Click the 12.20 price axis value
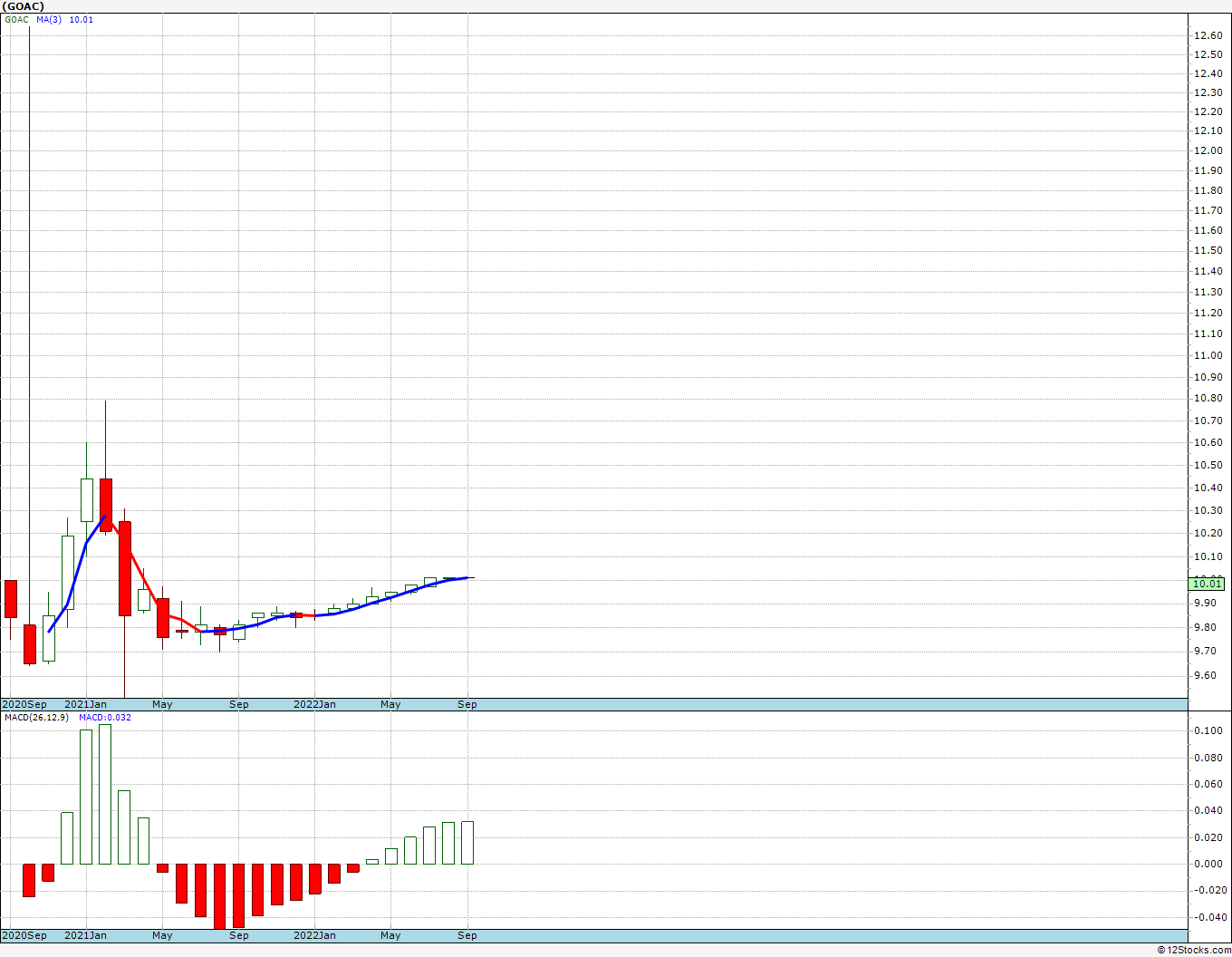This screenshot has height=957, width=1232. point(1208,111)
